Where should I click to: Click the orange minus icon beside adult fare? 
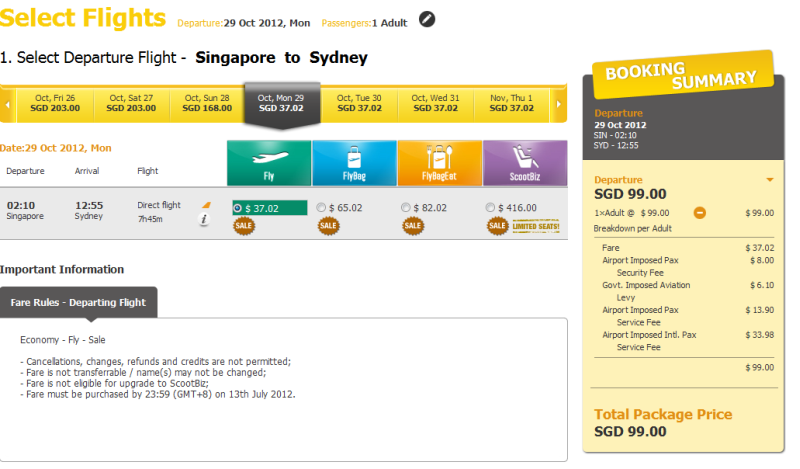(x=699, y=213)
